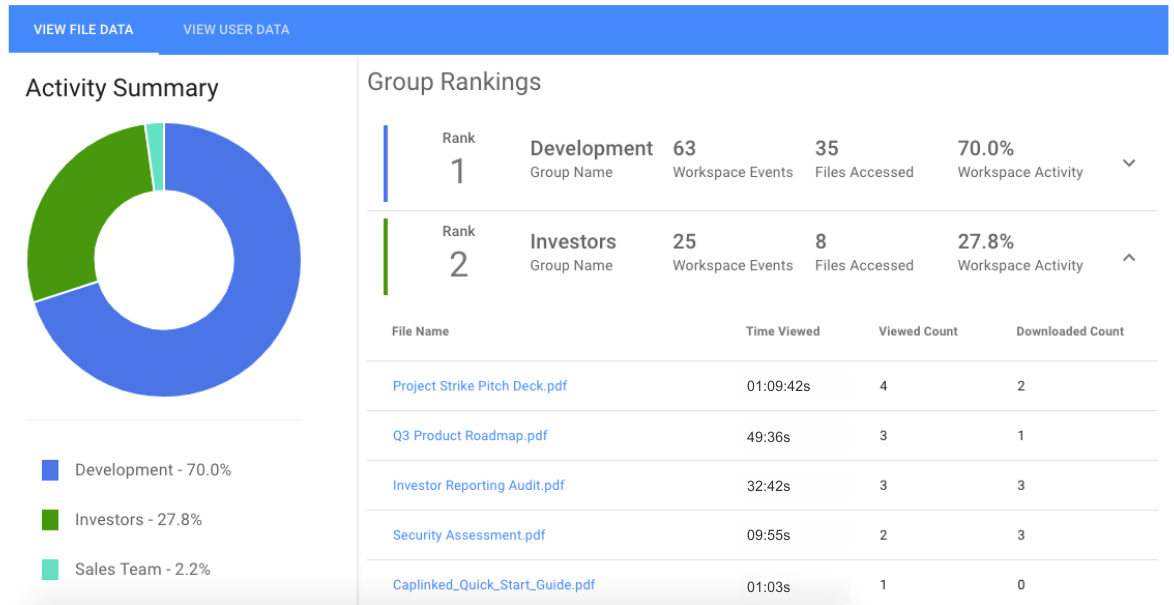Image resolution: width=1174 pixels, height=605 pixels.
Task: Switch to the View User Data tab
Action: tap(236, 30)
